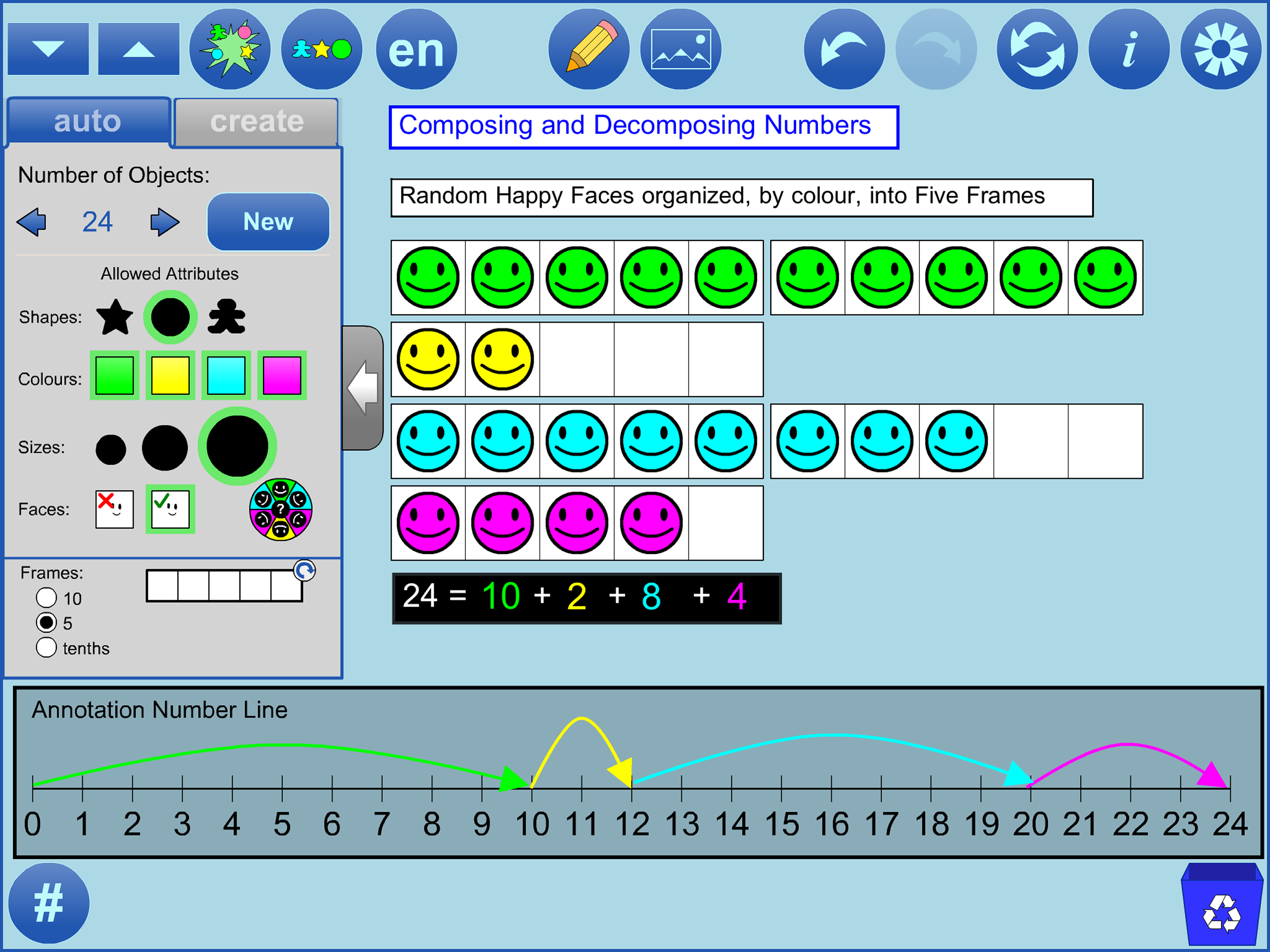1270x952 pixels.
Task: Click the undo arrow button
Action: [843, 49]
